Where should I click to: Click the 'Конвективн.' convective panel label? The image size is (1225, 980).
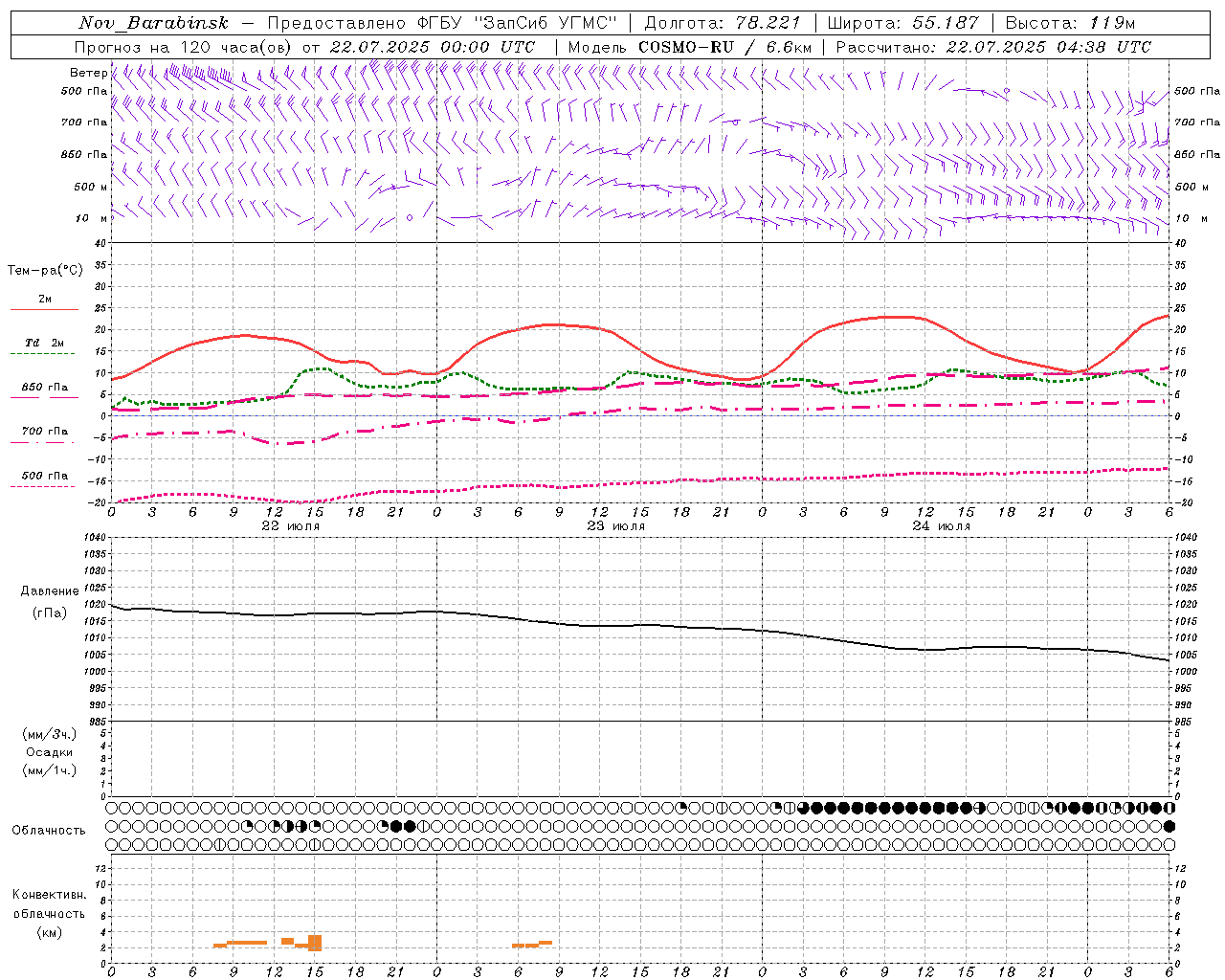(x=49, y=895)
